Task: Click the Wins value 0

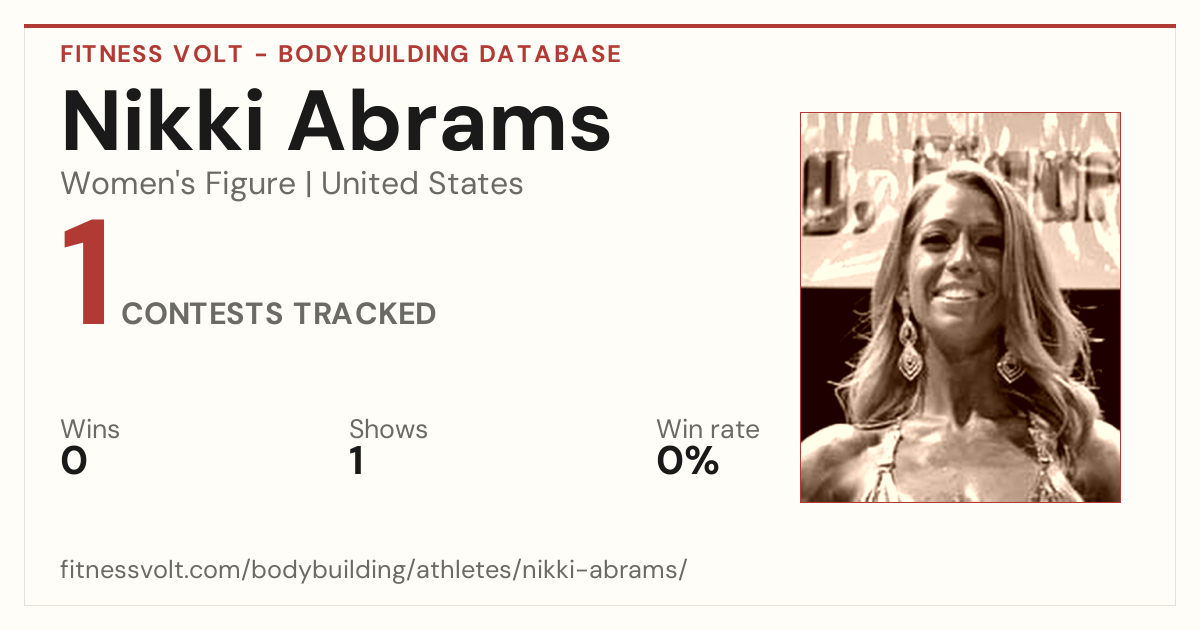Action: click(x=74, y=461)
